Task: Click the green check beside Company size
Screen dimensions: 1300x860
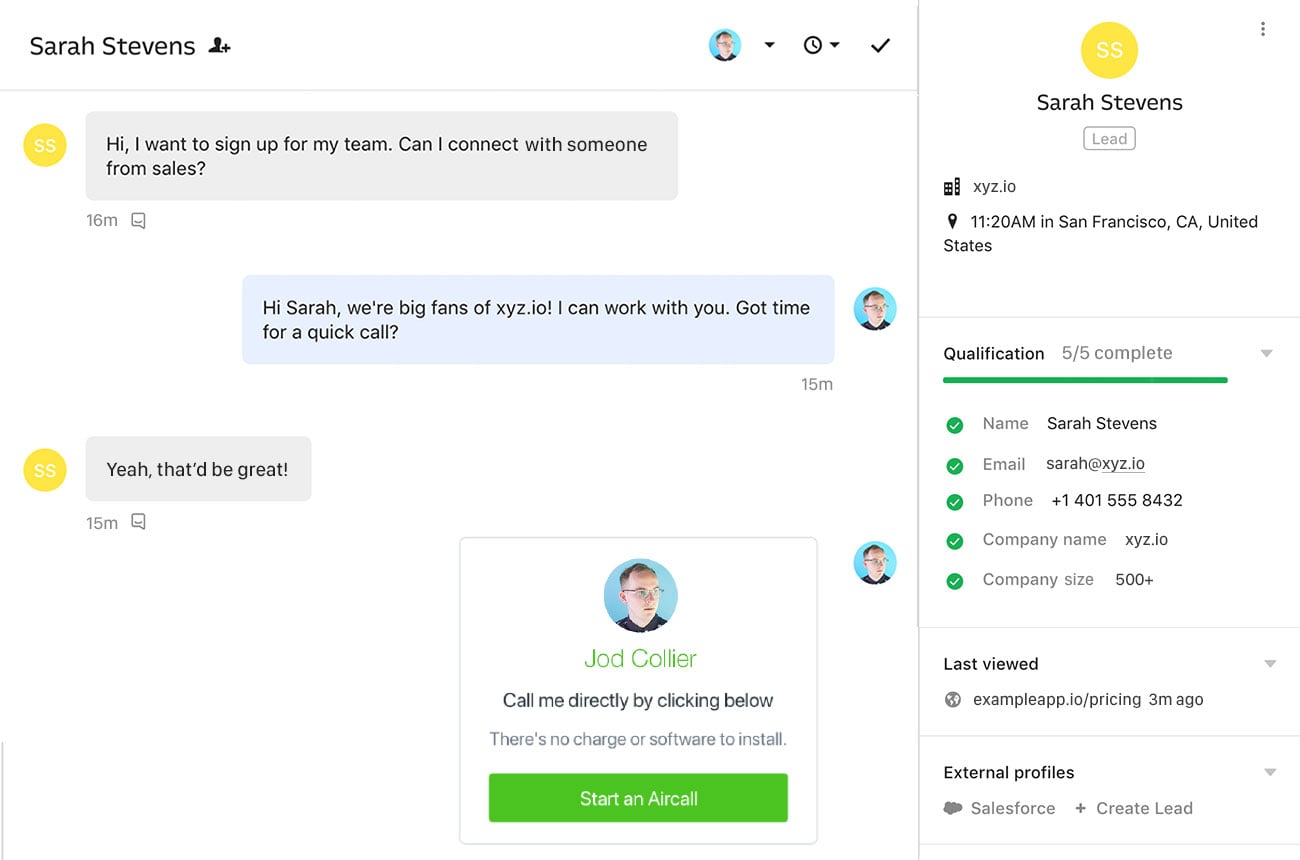Action: pyautogui.click(x=955, y=581)
